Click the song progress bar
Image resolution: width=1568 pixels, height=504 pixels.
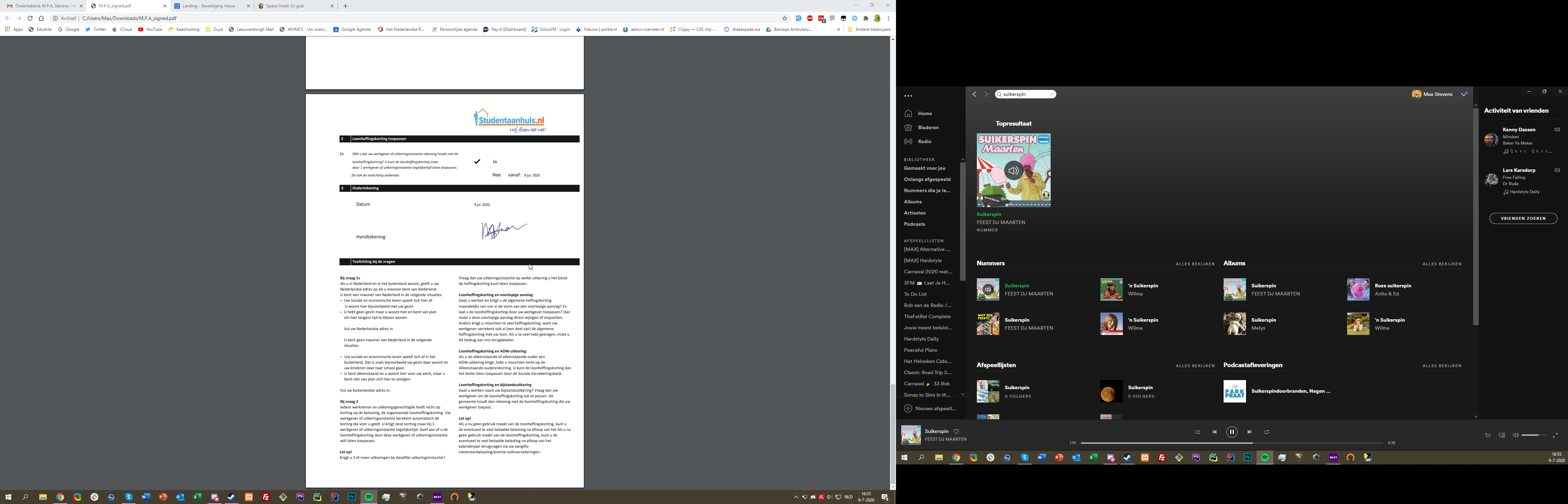click(1231, 443)
